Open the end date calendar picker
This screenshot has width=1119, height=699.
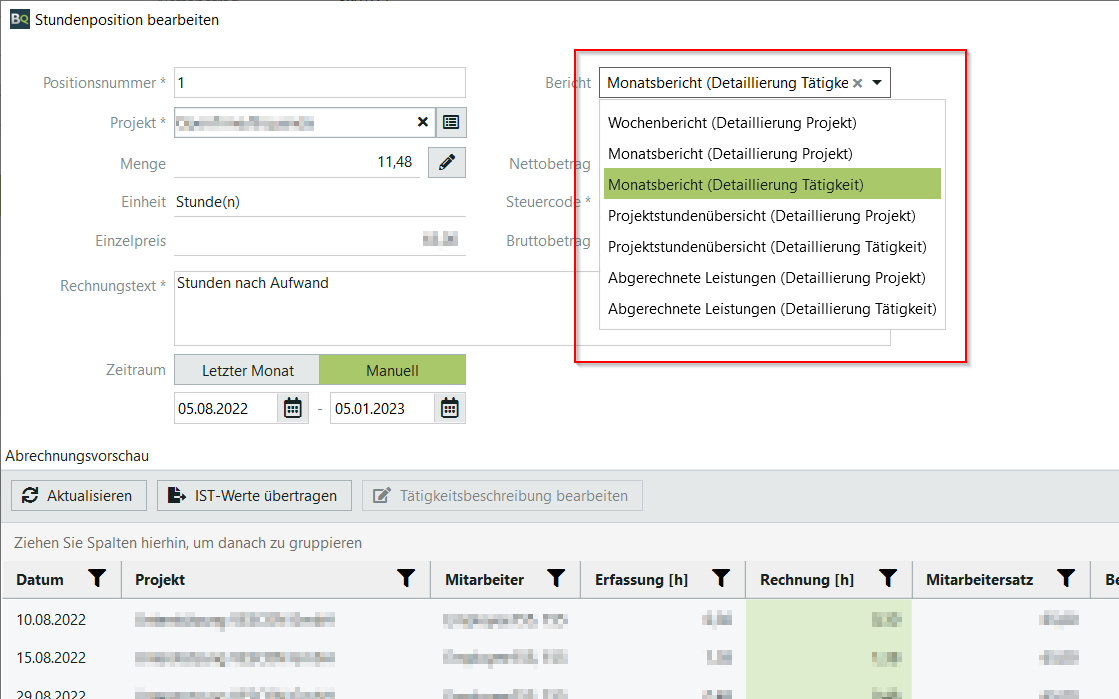(x=450, y=408)
